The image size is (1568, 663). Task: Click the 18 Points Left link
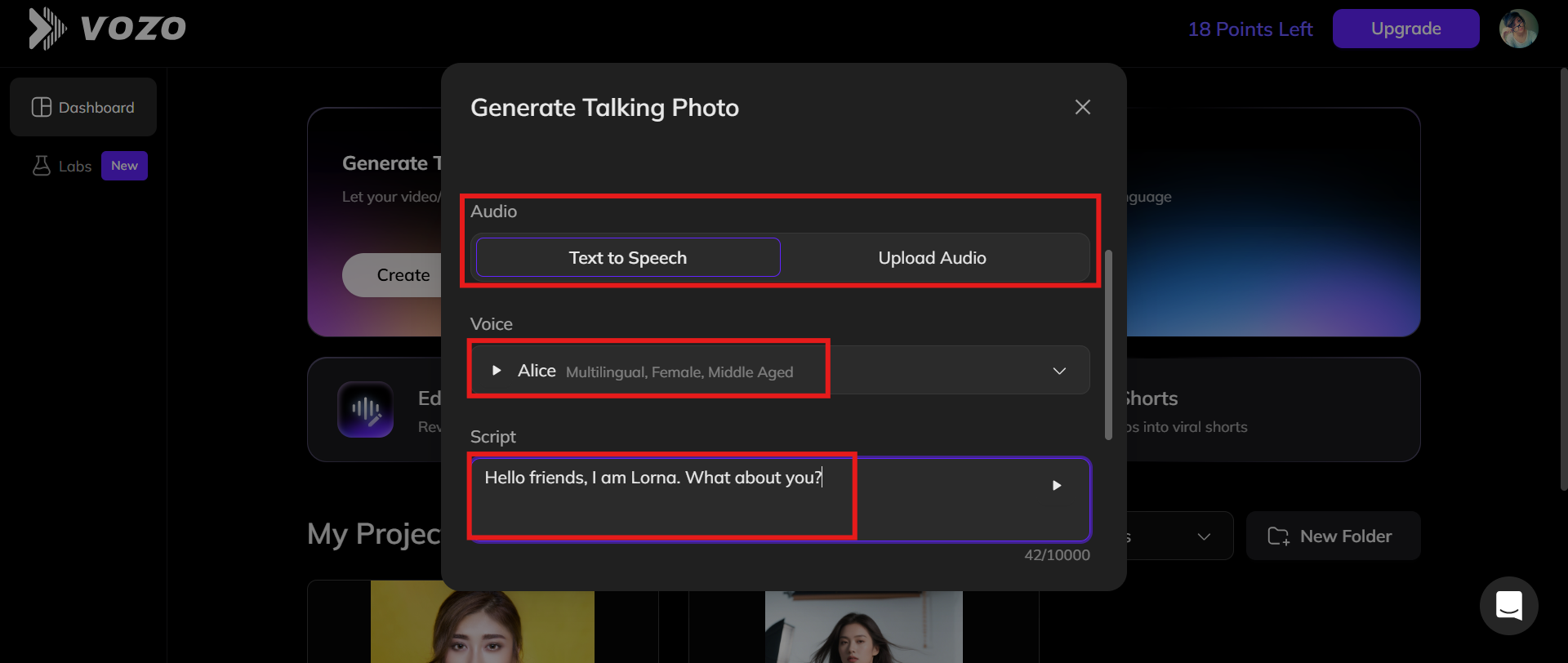click(1249, 29)
